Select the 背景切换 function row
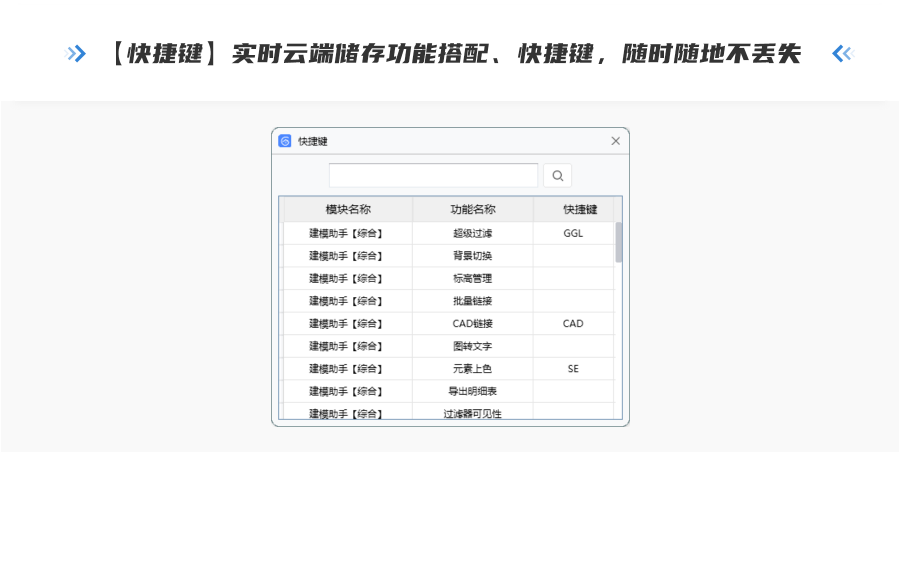 [472, 256]
